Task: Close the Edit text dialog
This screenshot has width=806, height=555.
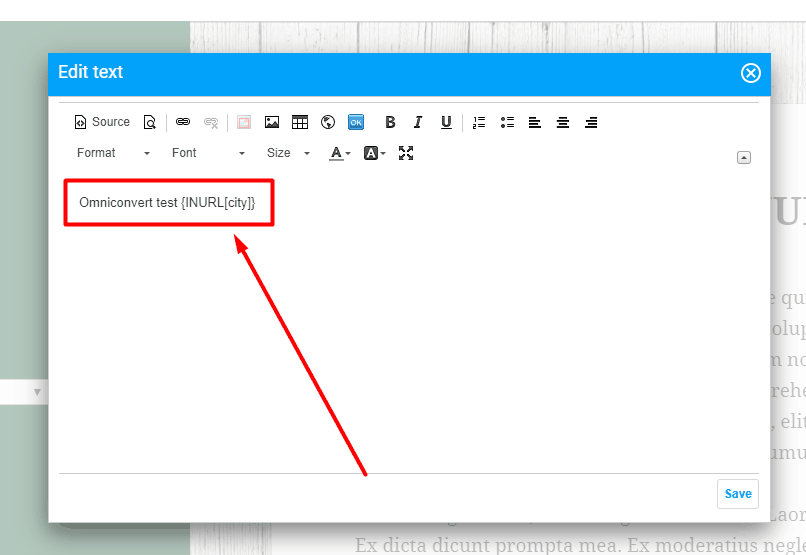Action: click(x=750, y=73)
